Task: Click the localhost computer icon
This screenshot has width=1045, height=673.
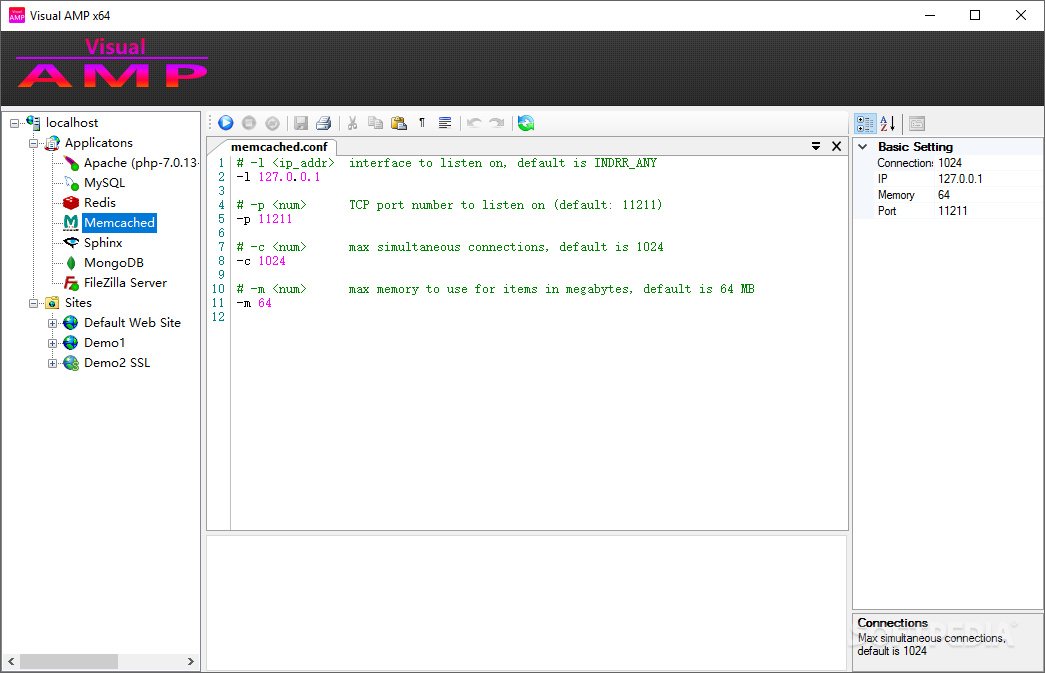Action: point(33,122)
